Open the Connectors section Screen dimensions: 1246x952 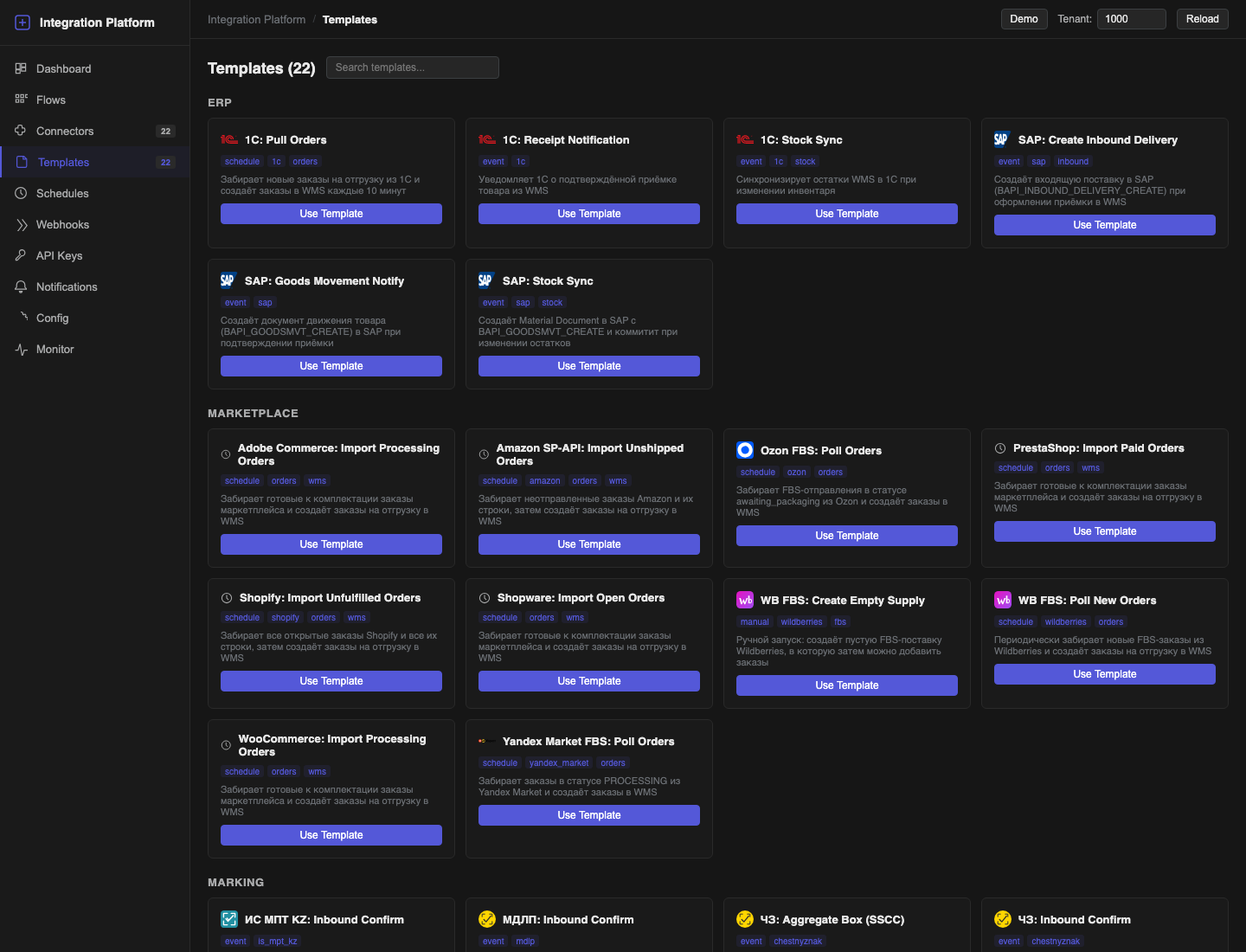coord(94,131)
